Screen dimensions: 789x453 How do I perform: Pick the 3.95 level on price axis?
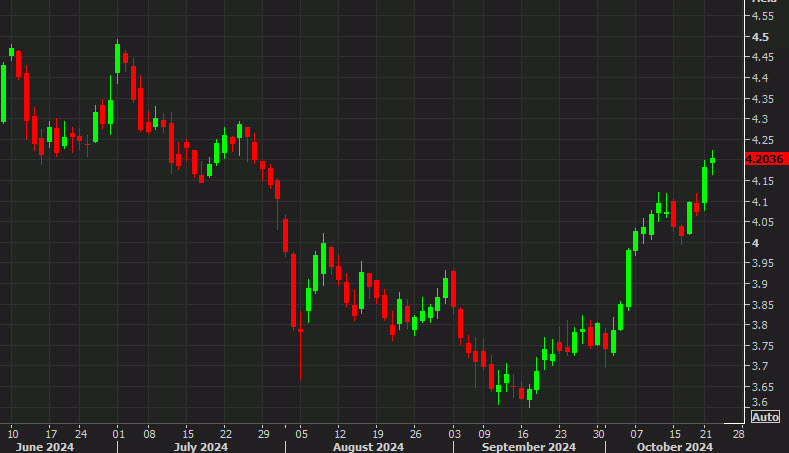tap(762, 263)
